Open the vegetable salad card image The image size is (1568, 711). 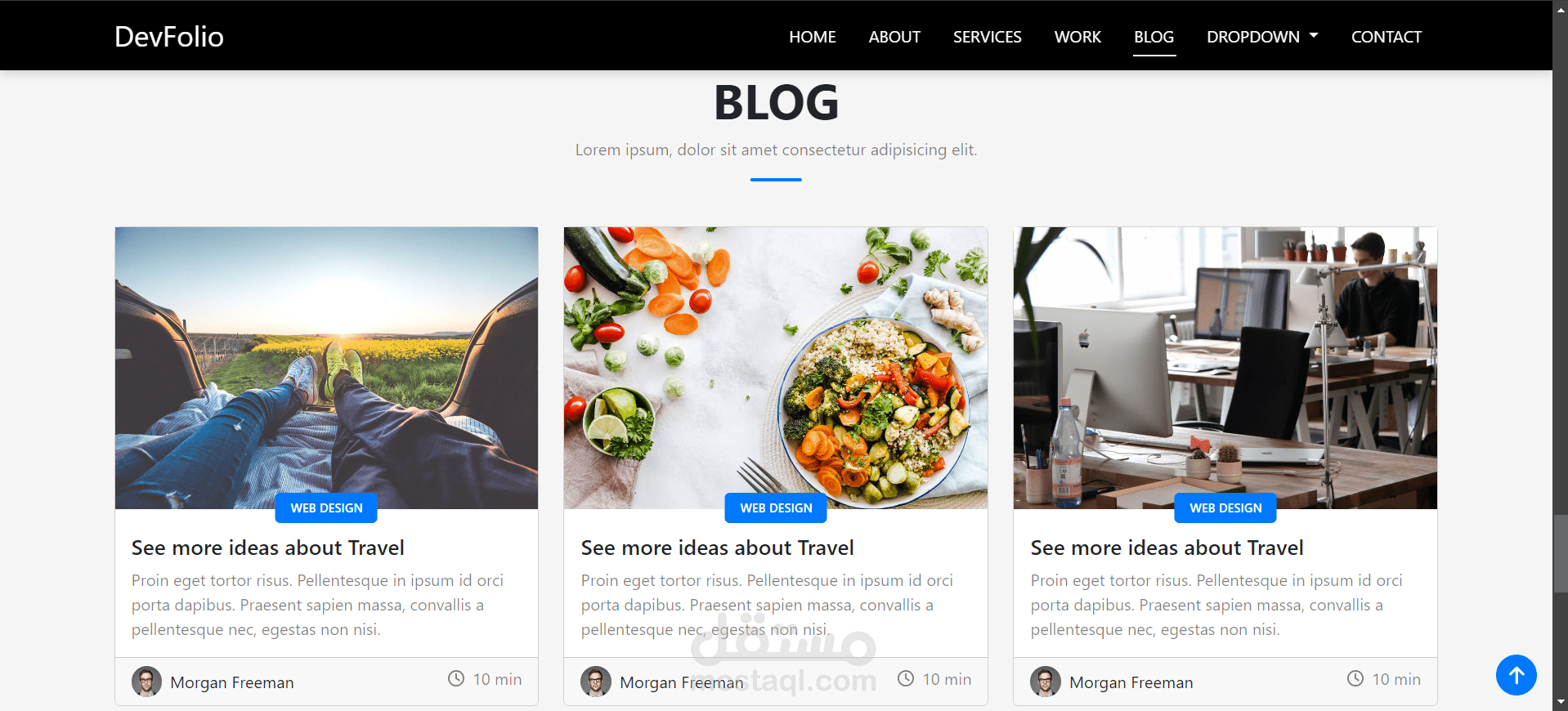click(776, 368)
